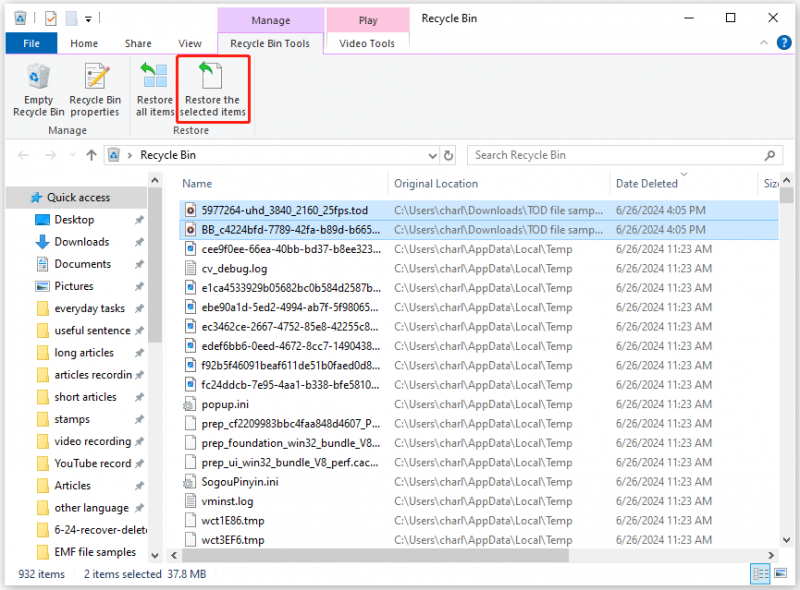Select file prep_ui_win32_bundle_V8_perf.cac...
The image size is (800, 590).
(479, 462)
